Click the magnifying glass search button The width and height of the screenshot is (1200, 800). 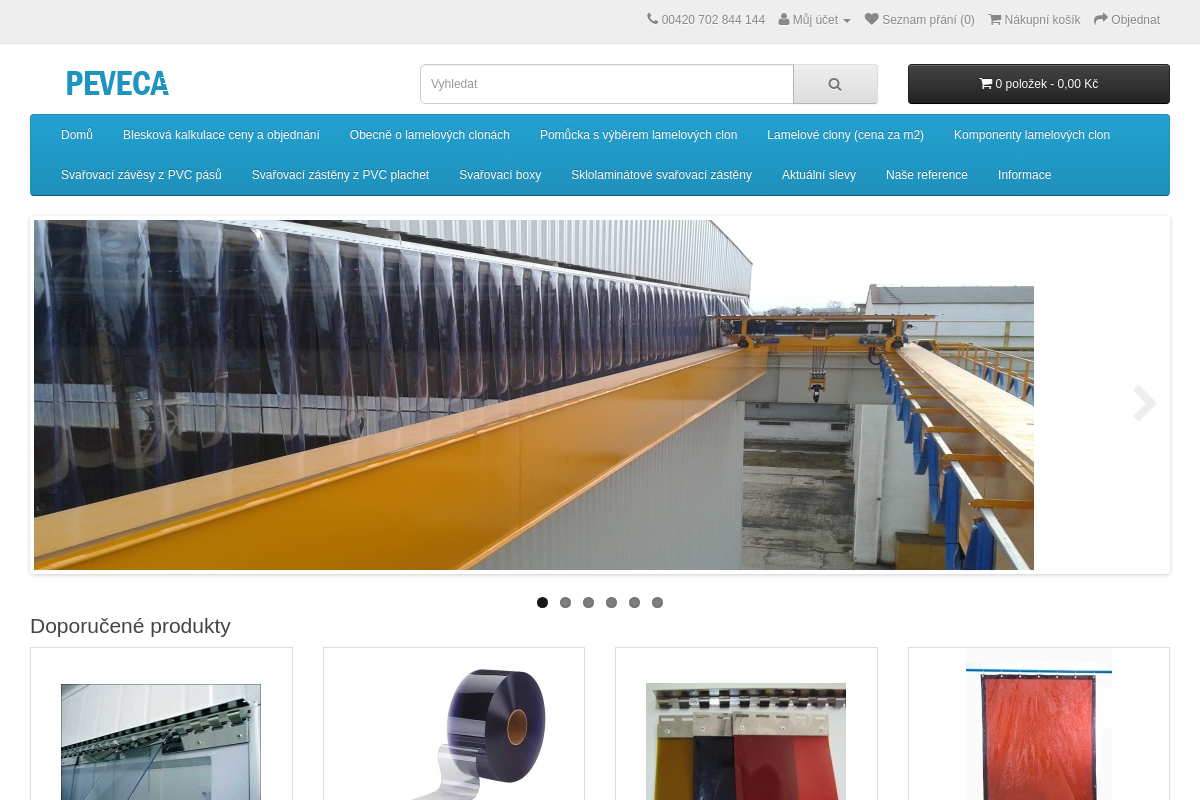coord(835,84)
